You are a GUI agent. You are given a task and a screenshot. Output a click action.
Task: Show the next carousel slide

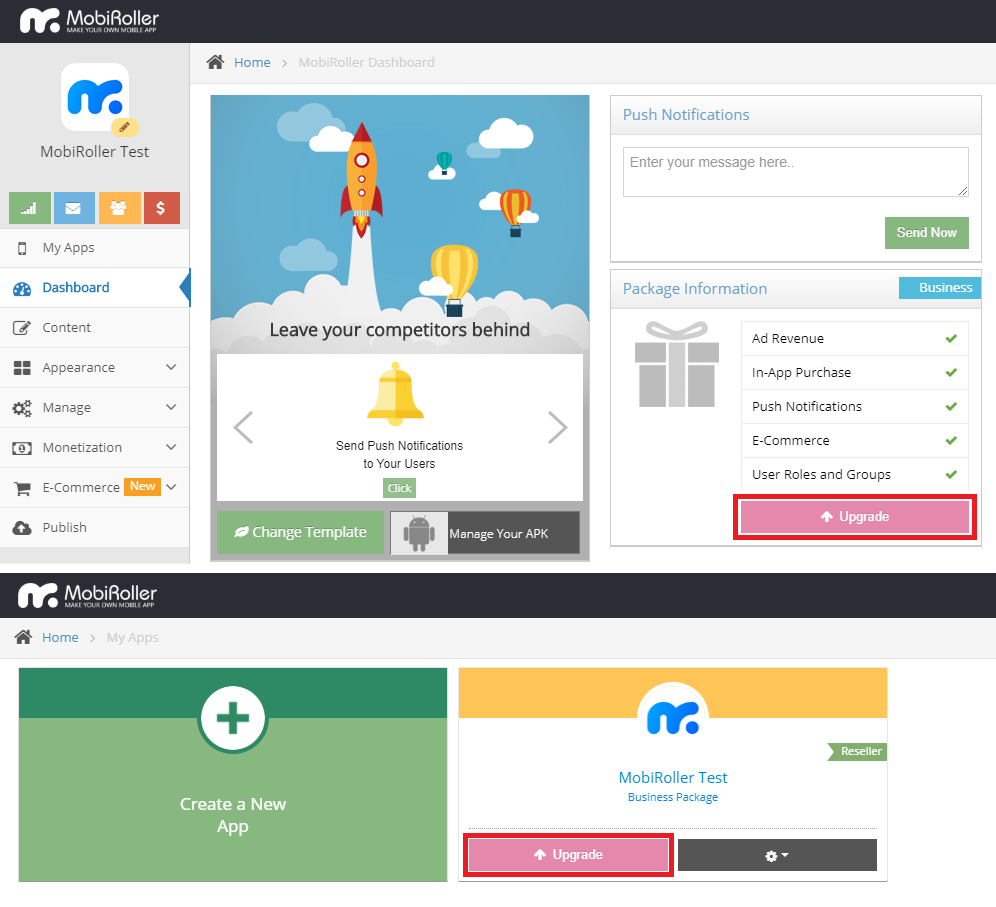point(557,427)
